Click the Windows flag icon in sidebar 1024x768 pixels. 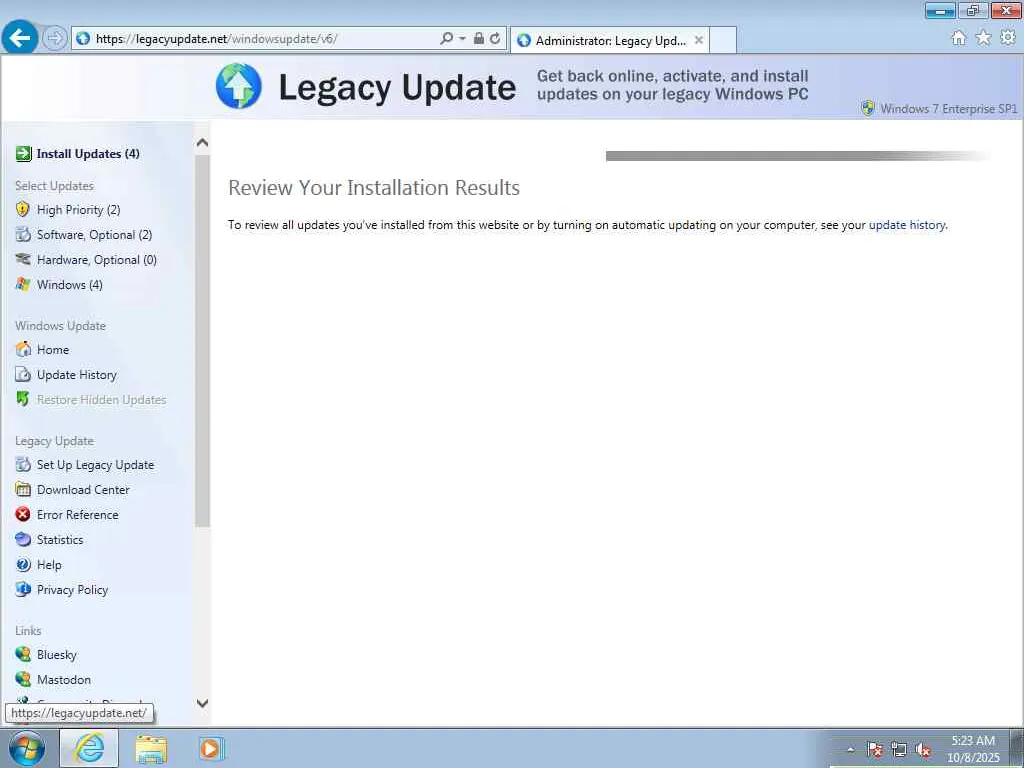point(23,284)
